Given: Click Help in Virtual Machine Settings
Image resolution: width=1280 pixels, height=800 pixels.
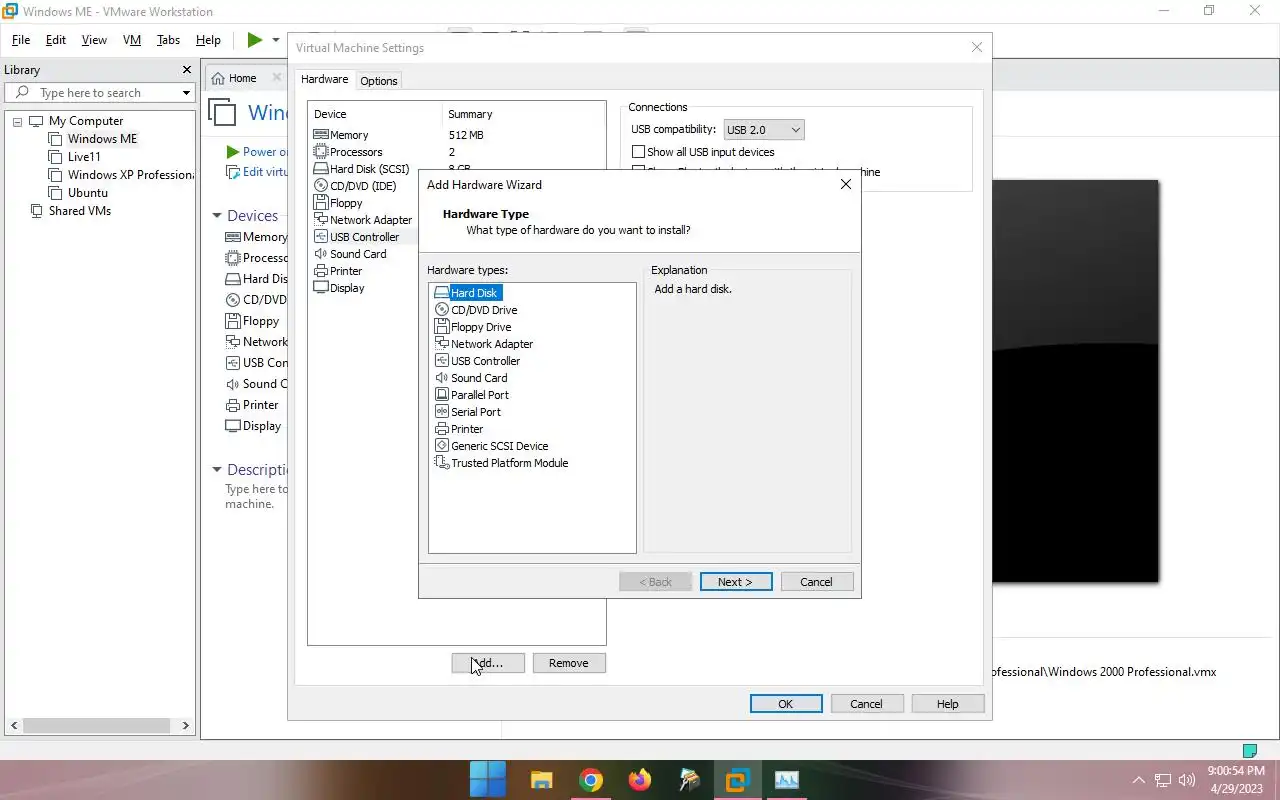Looking at the screenshot, I should (x=948, y=704).
